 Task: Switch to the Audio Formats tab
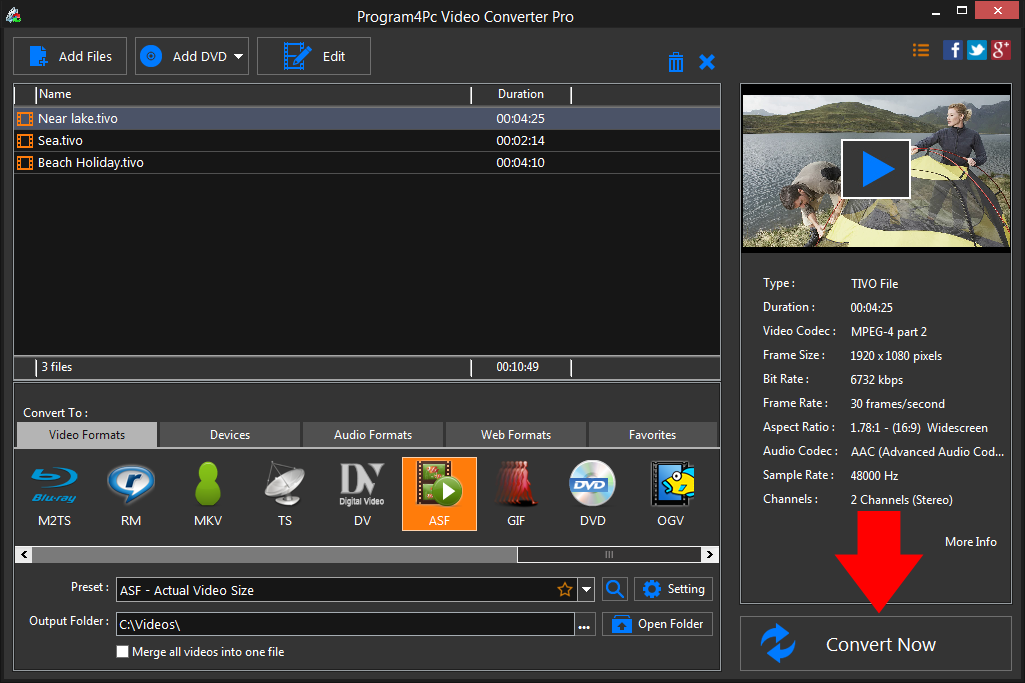[373, 435]
